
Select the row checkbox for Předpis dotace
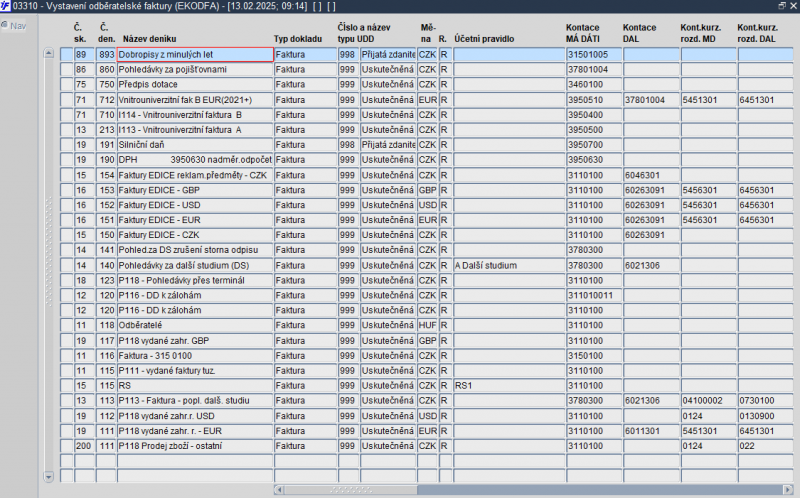pos(66,84)
